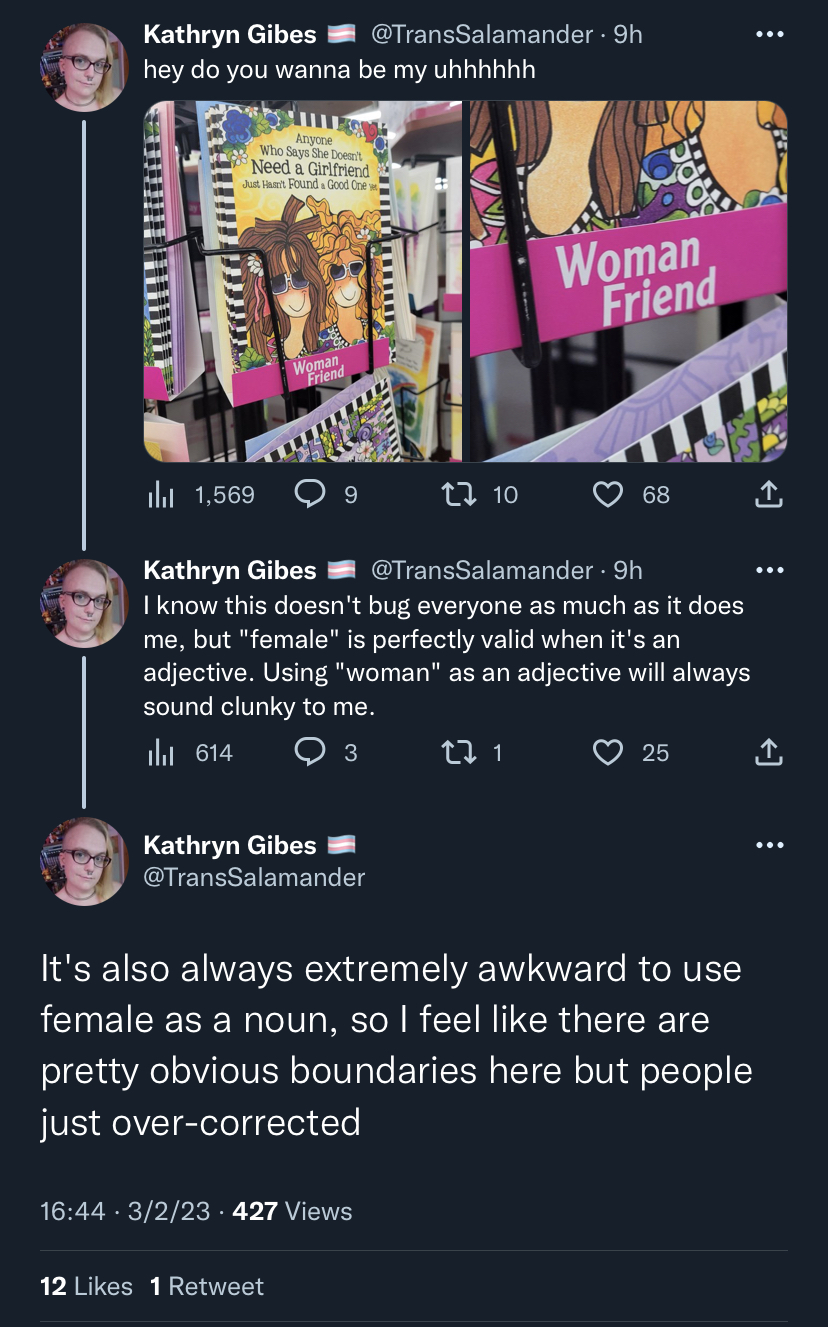Screen dimensions: 828x1327
Task: Retweet the second tweet with 1 retweet
Action: click(460, 752)
